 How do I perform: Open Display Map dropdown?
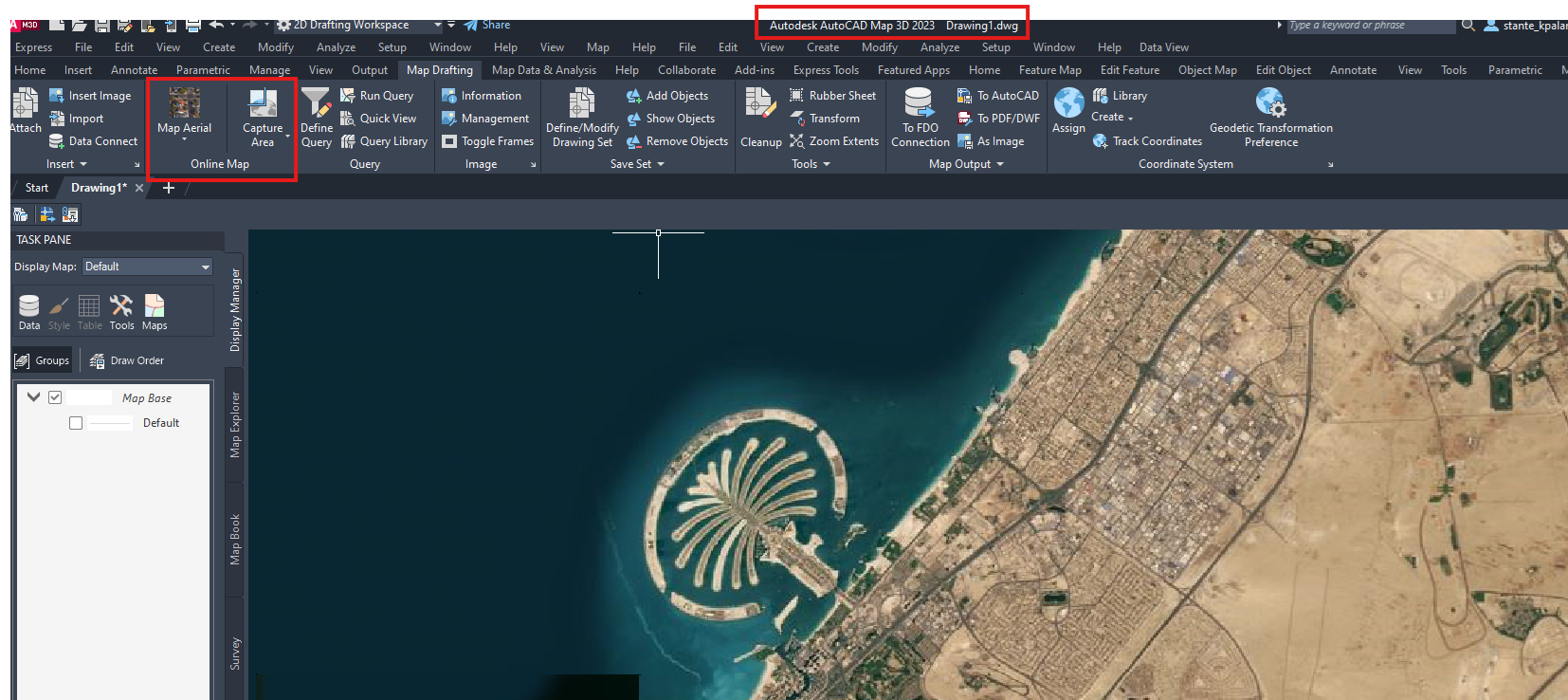click(x=147, y=267)
